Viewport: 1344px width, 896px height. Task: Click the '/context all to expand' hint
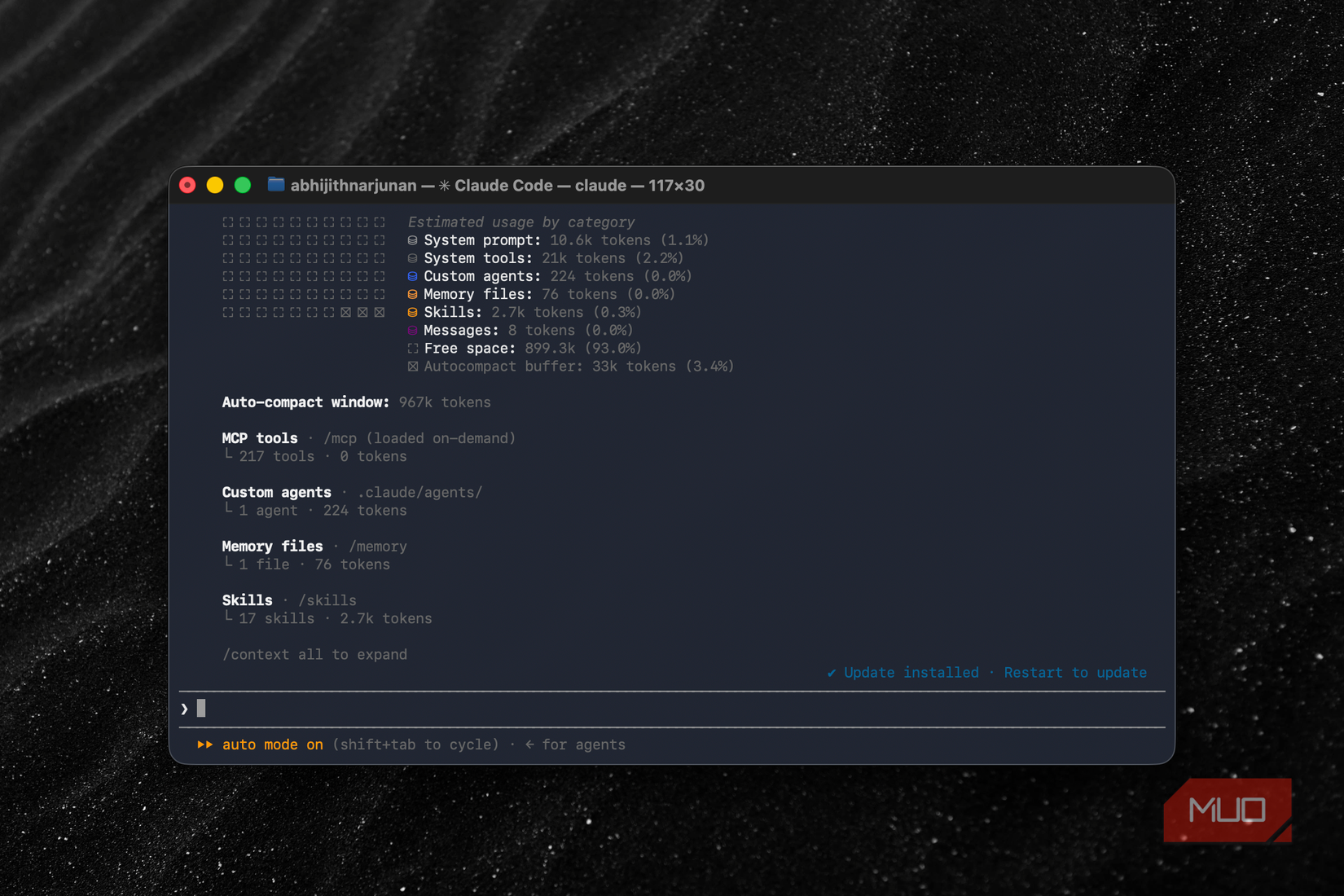click(x=314, y=654)
